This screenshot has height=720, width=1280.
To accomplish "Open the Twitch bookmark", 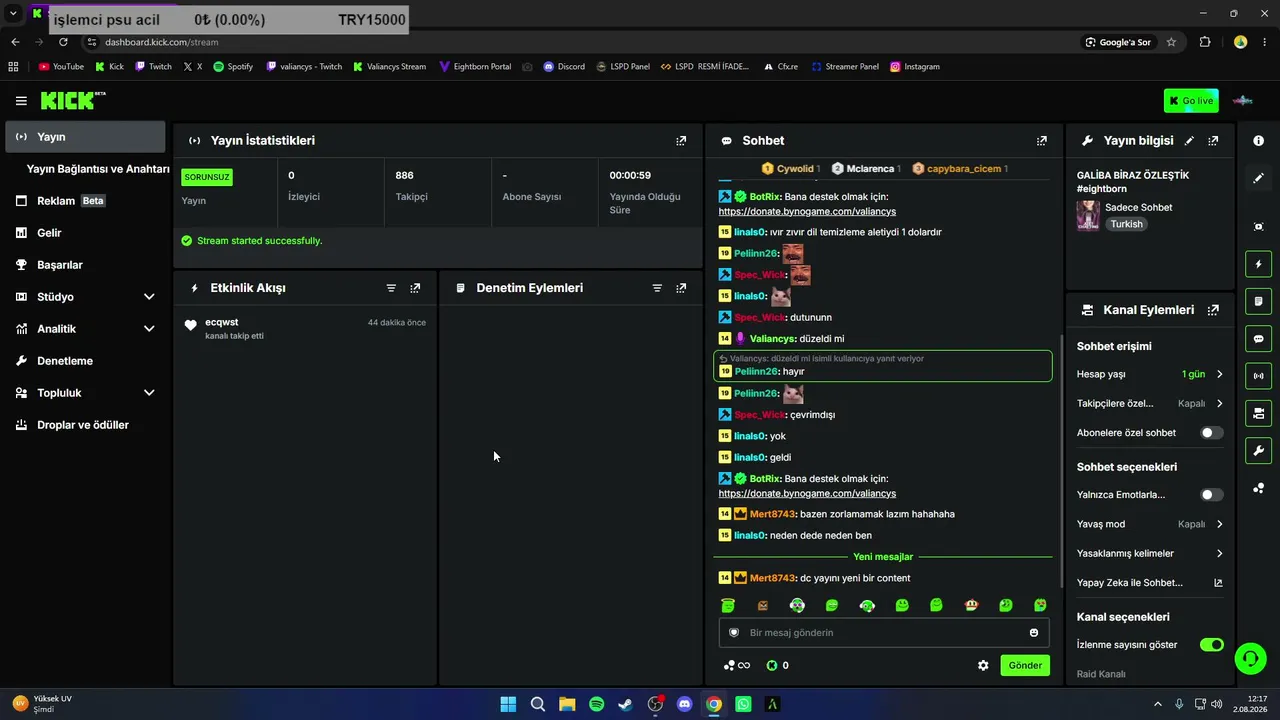I will coord(153,67).
